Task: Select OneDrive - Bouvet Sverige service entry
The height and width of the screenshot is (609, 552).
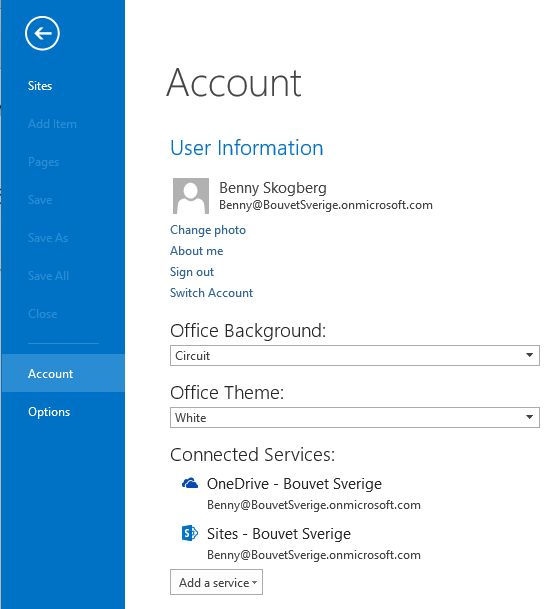Action: click(294, 484)
